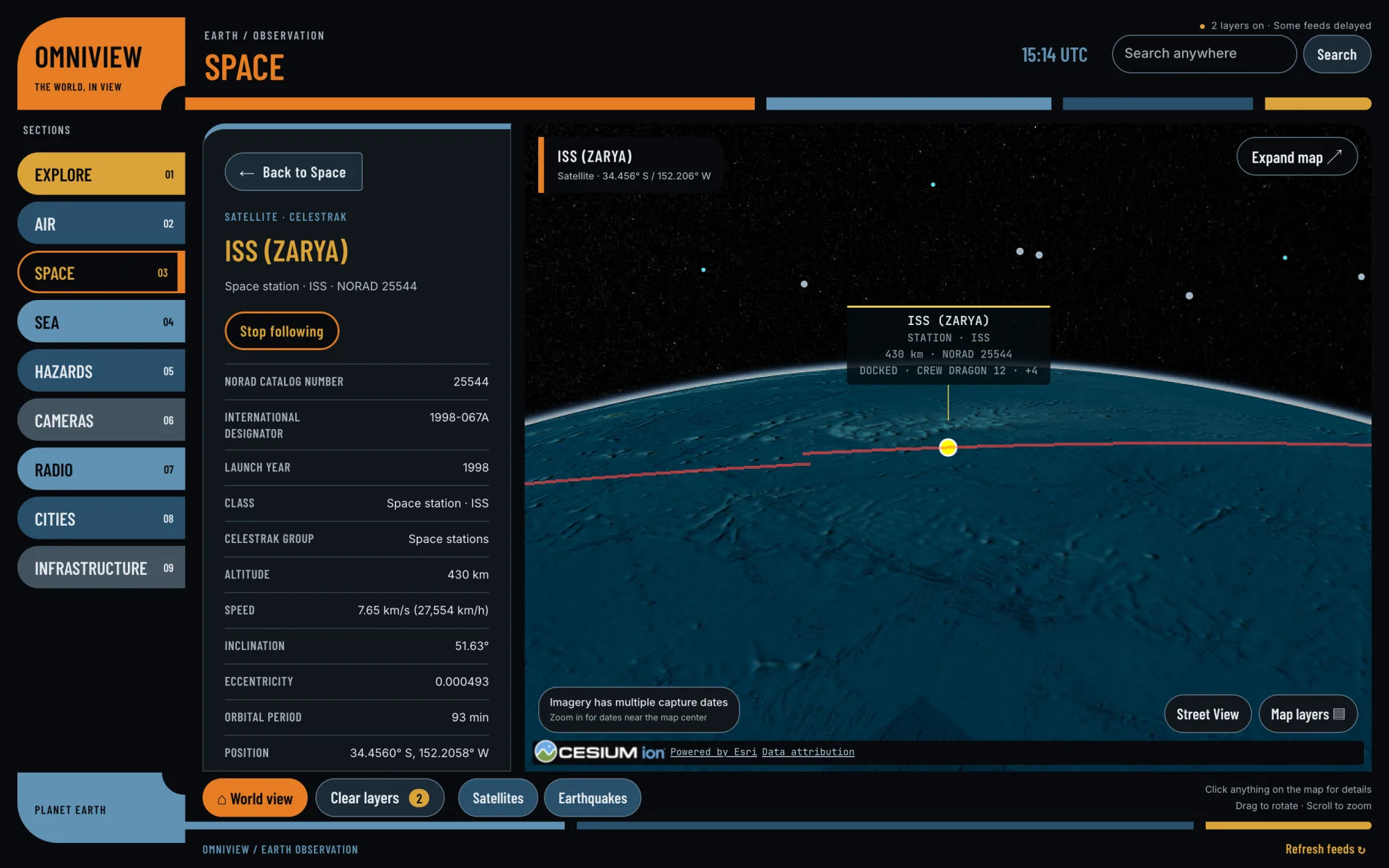The height and width of the screenshot is (868, 1389).
Task: Open the Air section
Action: pyautogui.click(x=101, y=224)
